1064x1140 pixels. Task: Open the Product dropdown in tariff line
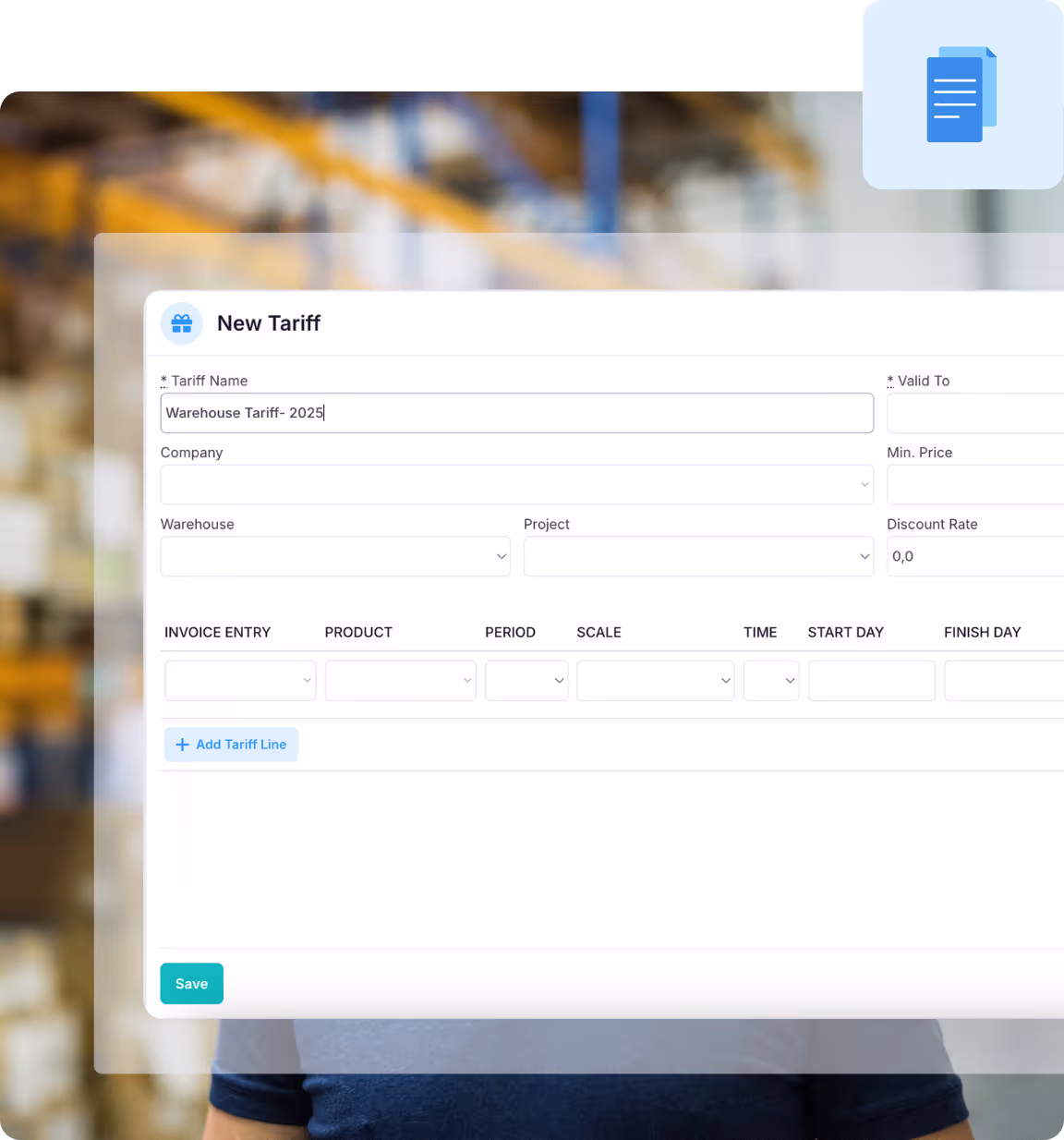click(x=401, y=681)
